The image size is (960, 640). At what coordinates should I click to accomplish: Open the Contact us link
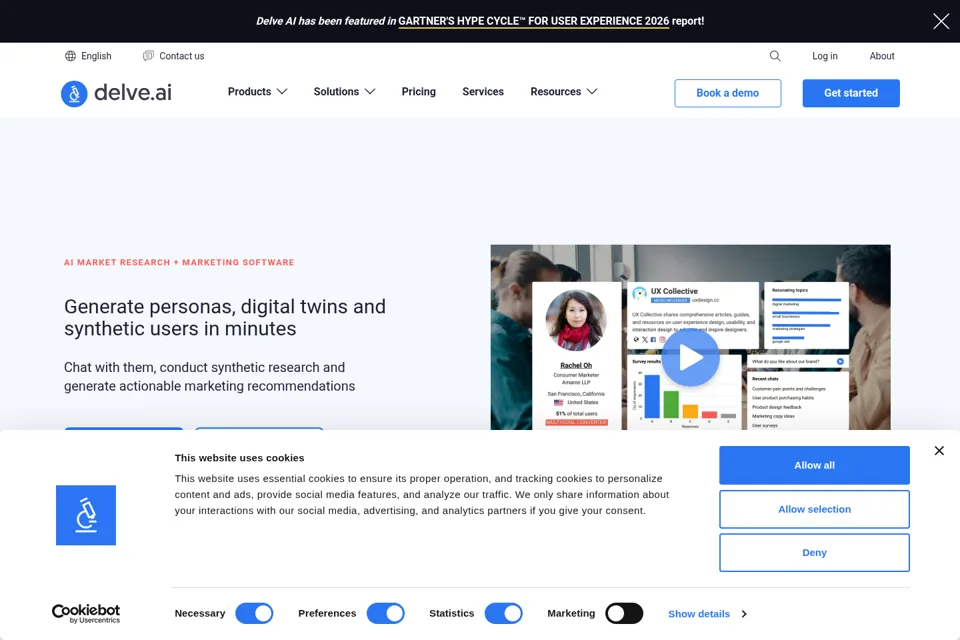pyautogui.click(x=182, y=56)
